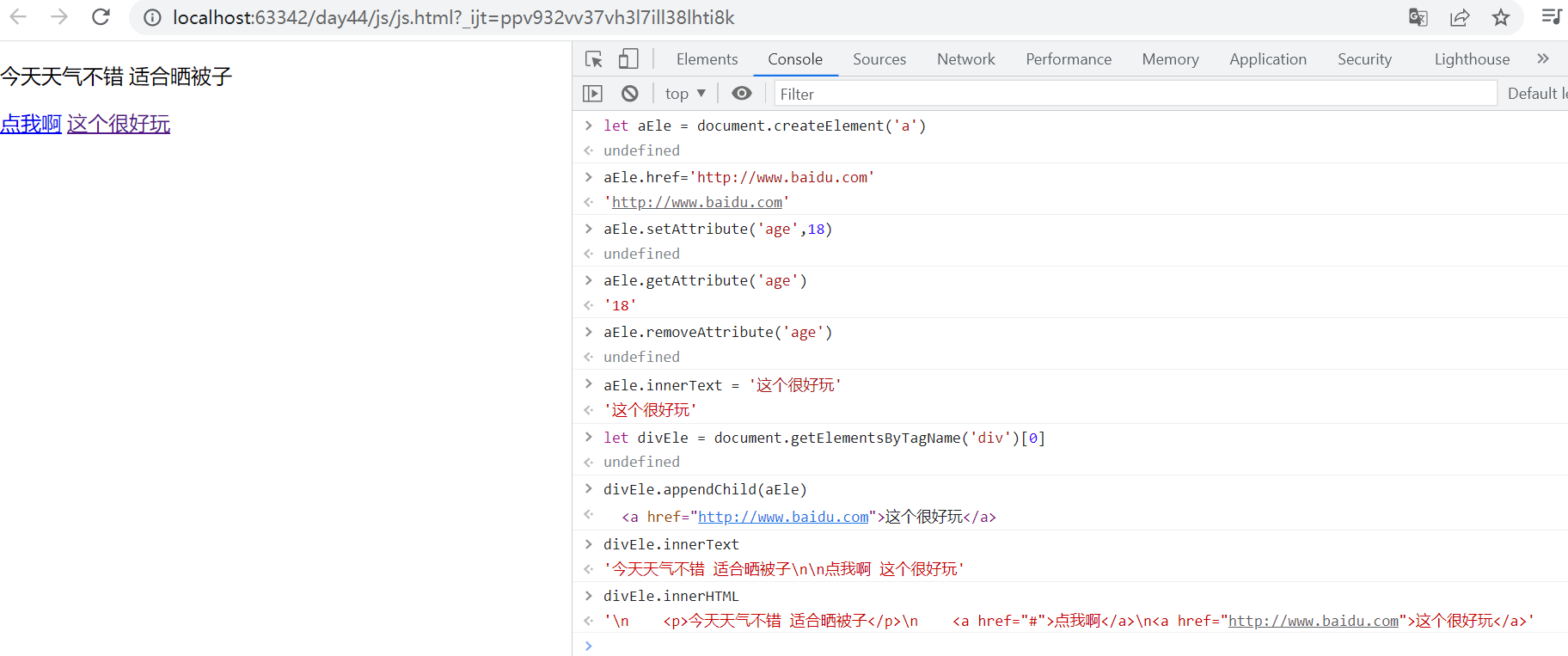Image resolution: width=1568 pixels, height=656 pixels.
Task: Switch to the Security tab
Action: click(x=1364, y=59)
